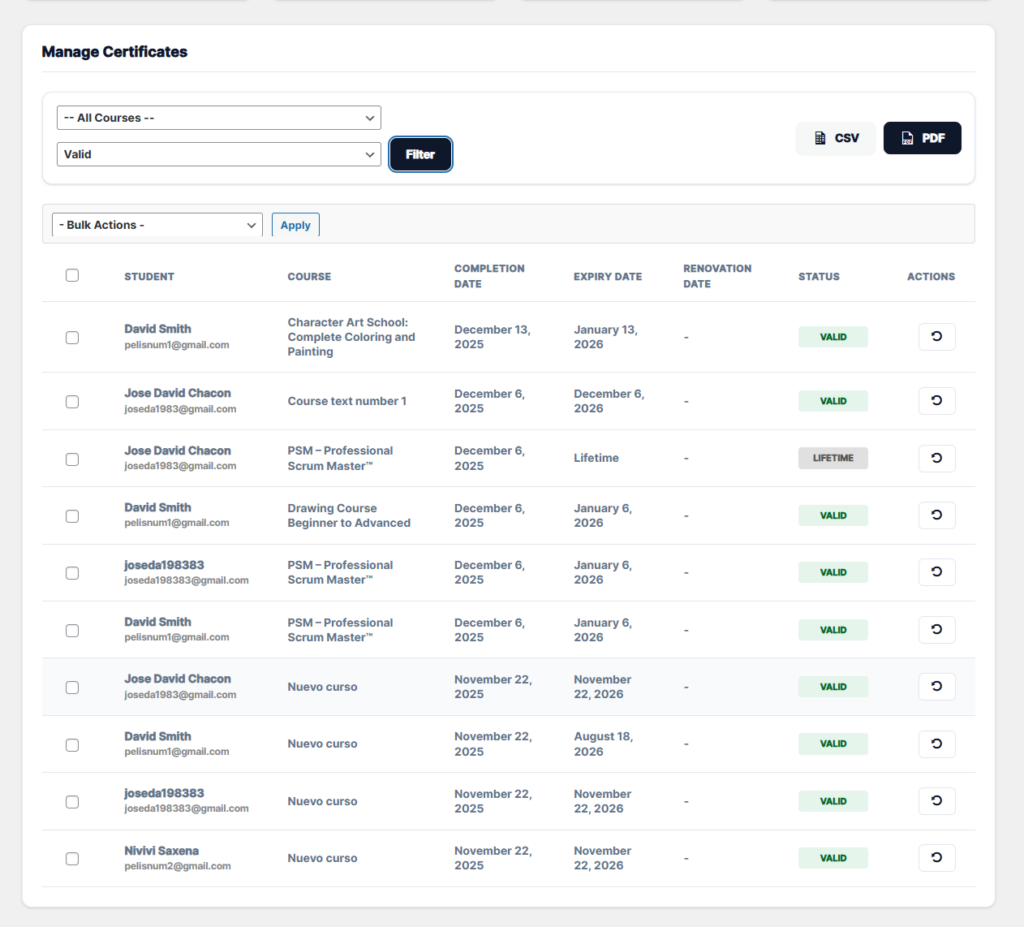Check the box for joseda198383's Nuevo curso row
The height and width of the screenshot is (927, 1024).
coord(72,802)
